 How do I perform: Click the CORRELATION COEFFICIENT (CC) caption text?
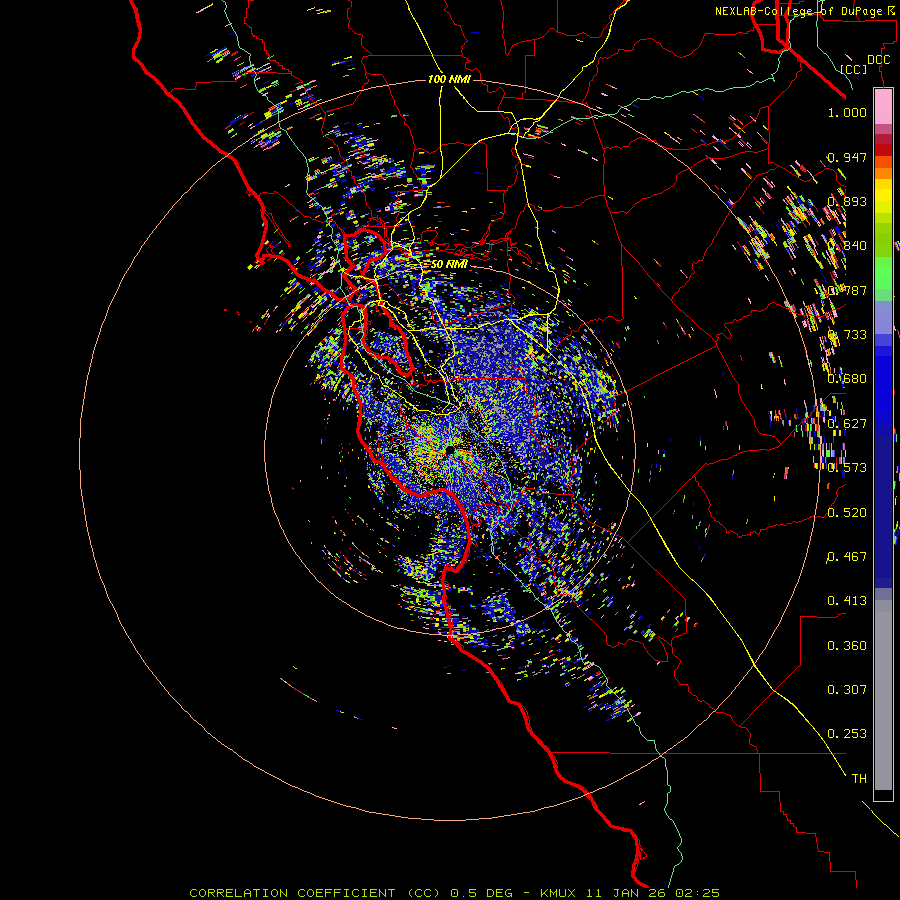315,893
